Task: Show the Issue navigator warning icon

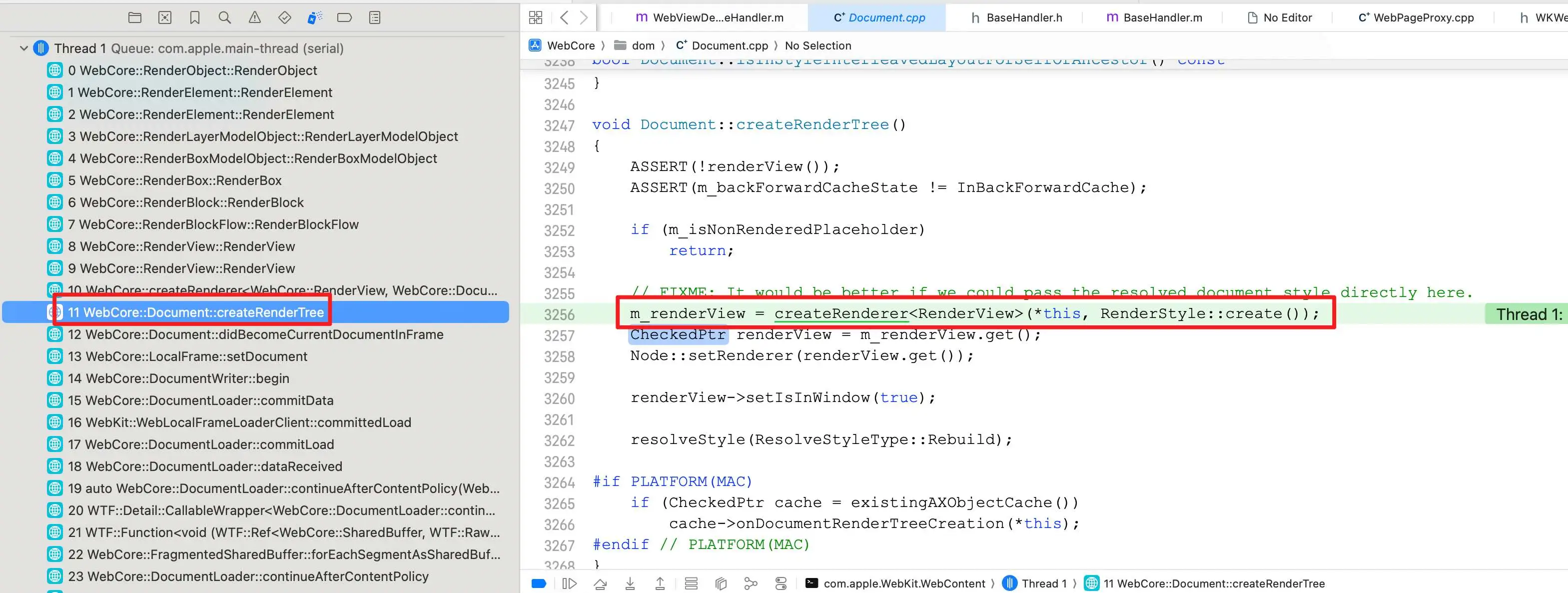Action: (254, 17)
